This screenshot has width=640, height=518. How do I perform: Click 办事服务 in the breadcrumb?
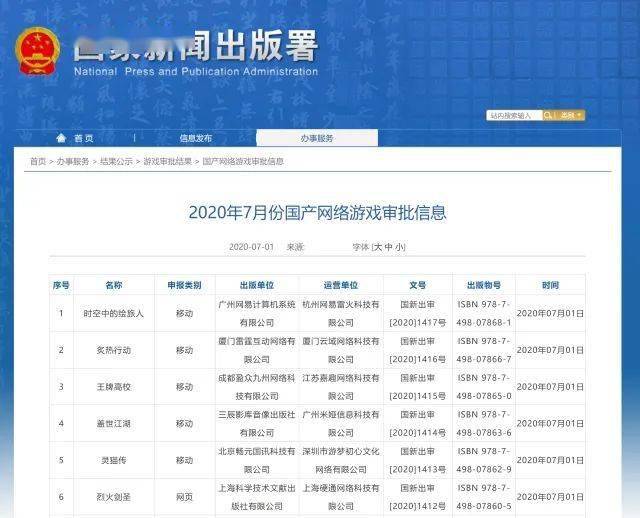pyautogui.click(x=73, y=161)
